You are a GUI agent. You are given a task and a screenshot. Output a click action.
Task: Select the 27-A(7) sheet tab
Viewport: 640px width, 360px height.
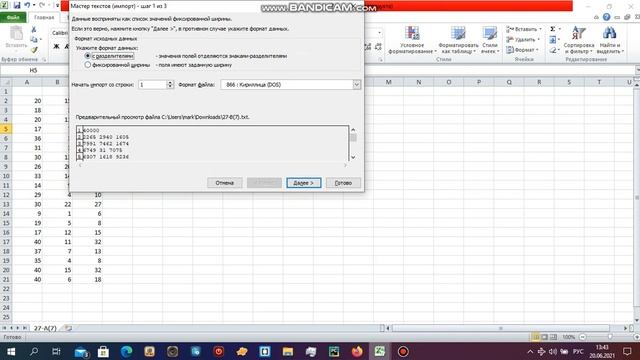pyautogui.click(x=45, y=328)
